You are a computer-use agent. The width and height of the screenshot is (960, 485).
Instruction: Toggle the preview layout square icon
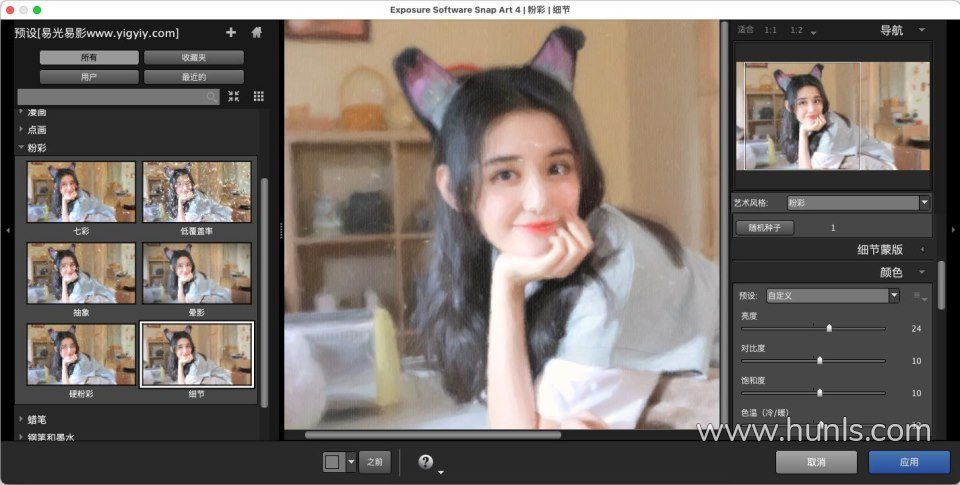(x=334, y=462)
